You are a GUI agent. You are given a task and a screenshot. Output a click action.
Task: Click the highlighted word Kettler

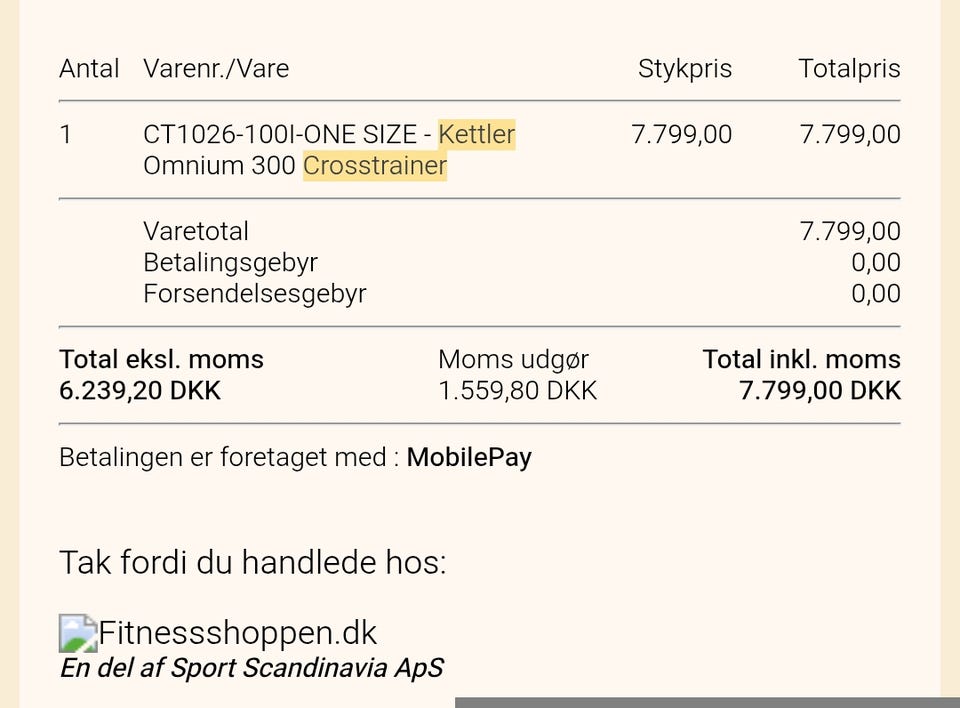[x=477, y=134]
